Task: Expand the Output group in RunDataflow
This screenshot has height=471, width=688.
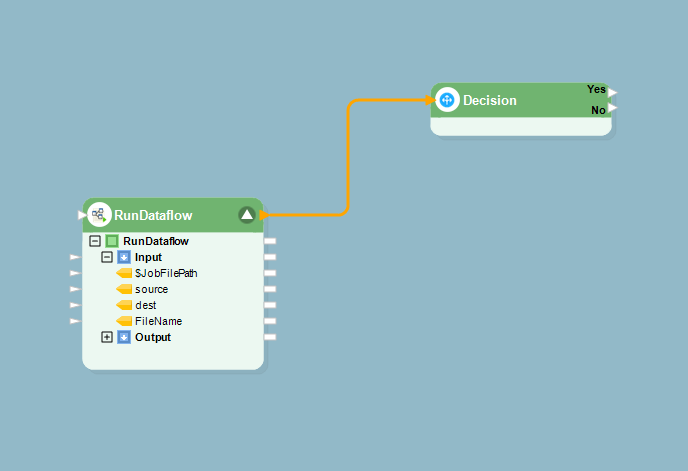Action: pyautogui.click(x=107, y=337)
